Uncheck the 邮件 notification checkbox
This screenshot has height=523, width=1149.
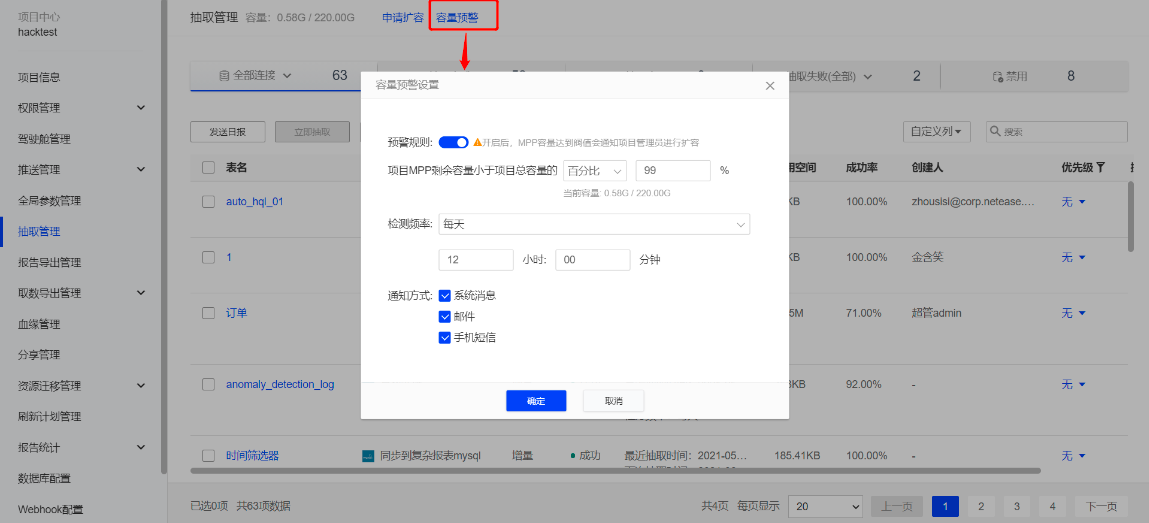pyautogui.click(x=445, y=316)
